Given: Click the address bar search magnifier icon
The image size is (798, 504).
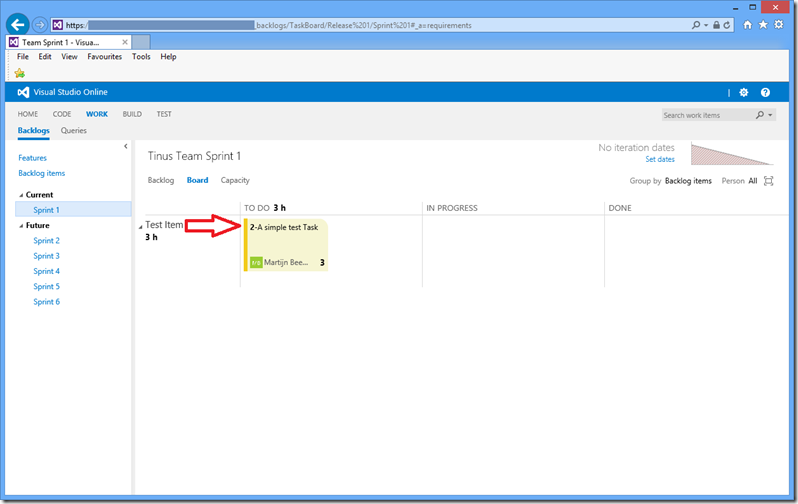Looking at the screenshot, I should [696, 25].
